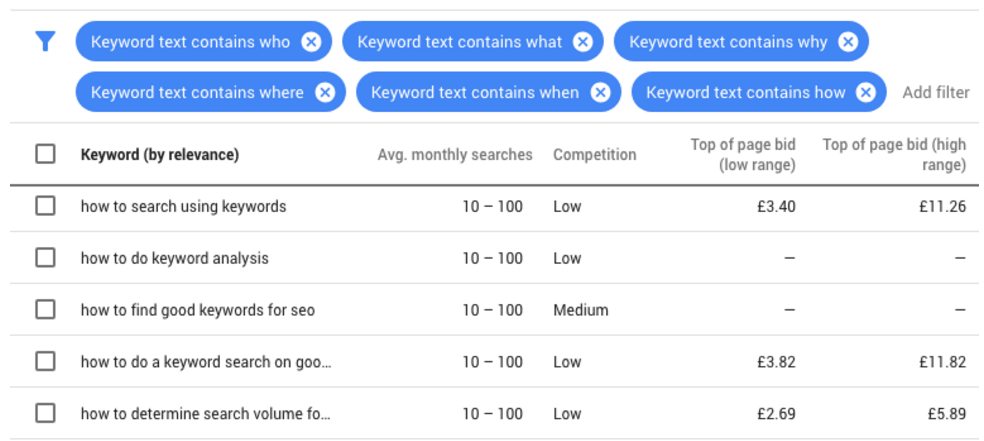The width and height of the screenshot is (984, 441).
Task: Tick 'how to do a keyword search' checkbox
Action: [45, 362]
